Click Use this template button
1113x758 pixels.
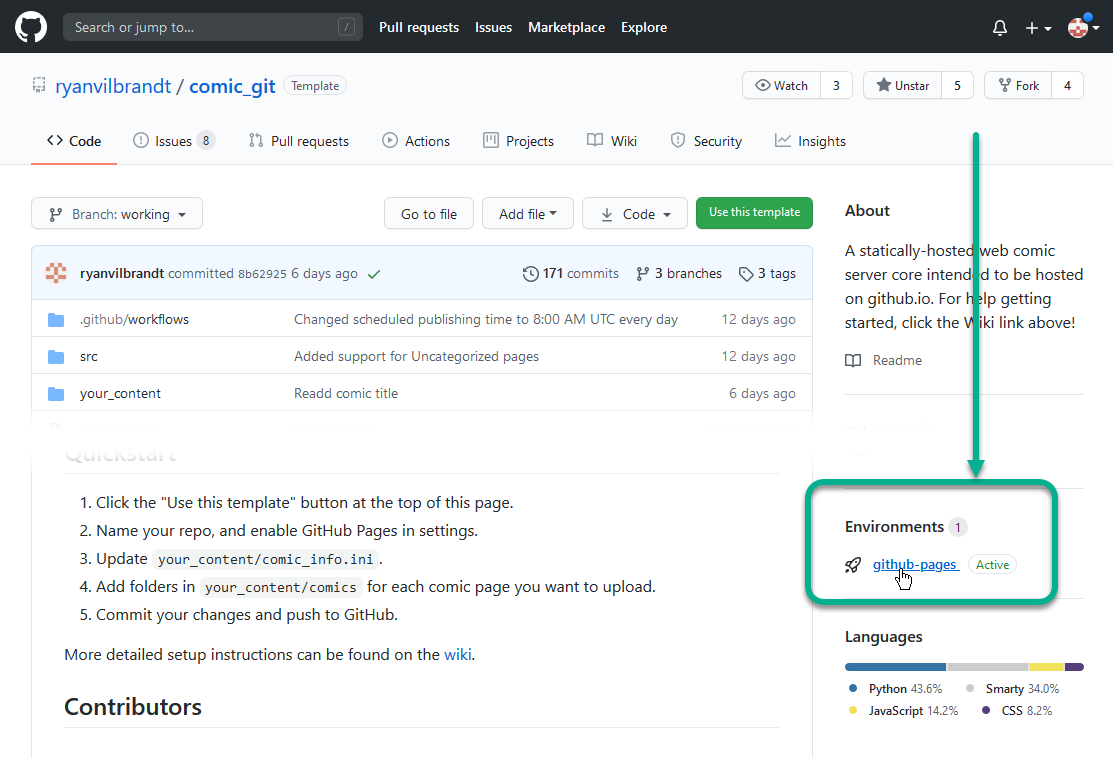pos(754,213)
